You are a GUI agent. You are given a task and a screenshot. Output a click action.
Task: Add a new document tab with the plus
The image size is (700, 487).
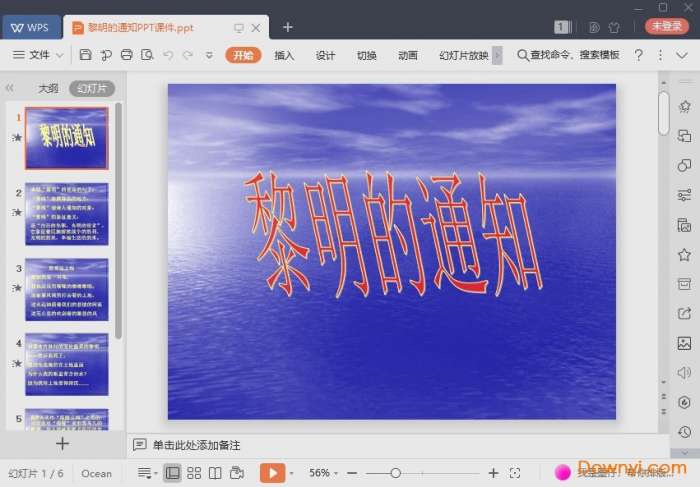point(288,27)
